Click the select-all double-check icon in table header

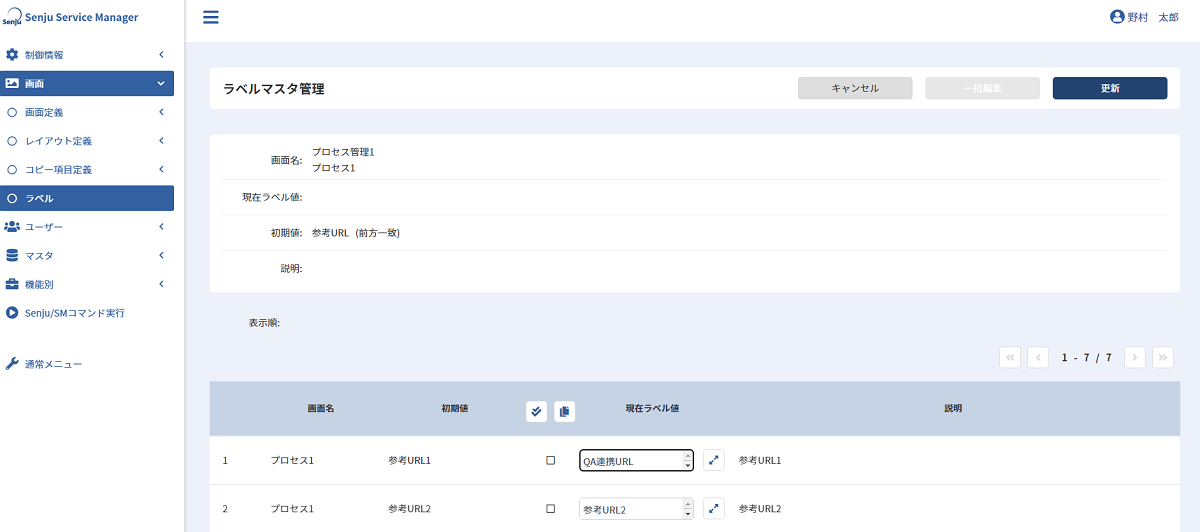coord(536,411)
